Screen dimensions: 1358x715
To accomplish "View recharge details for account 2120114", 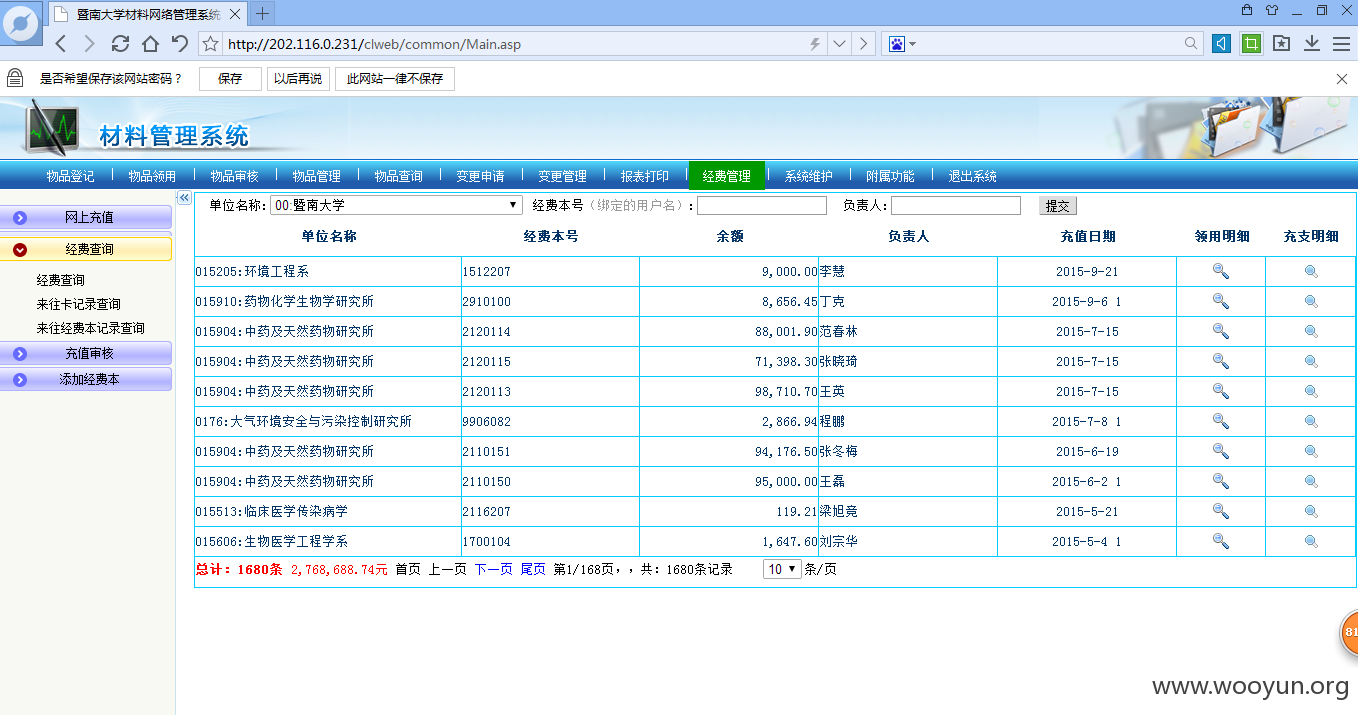I will (1311, 331).
